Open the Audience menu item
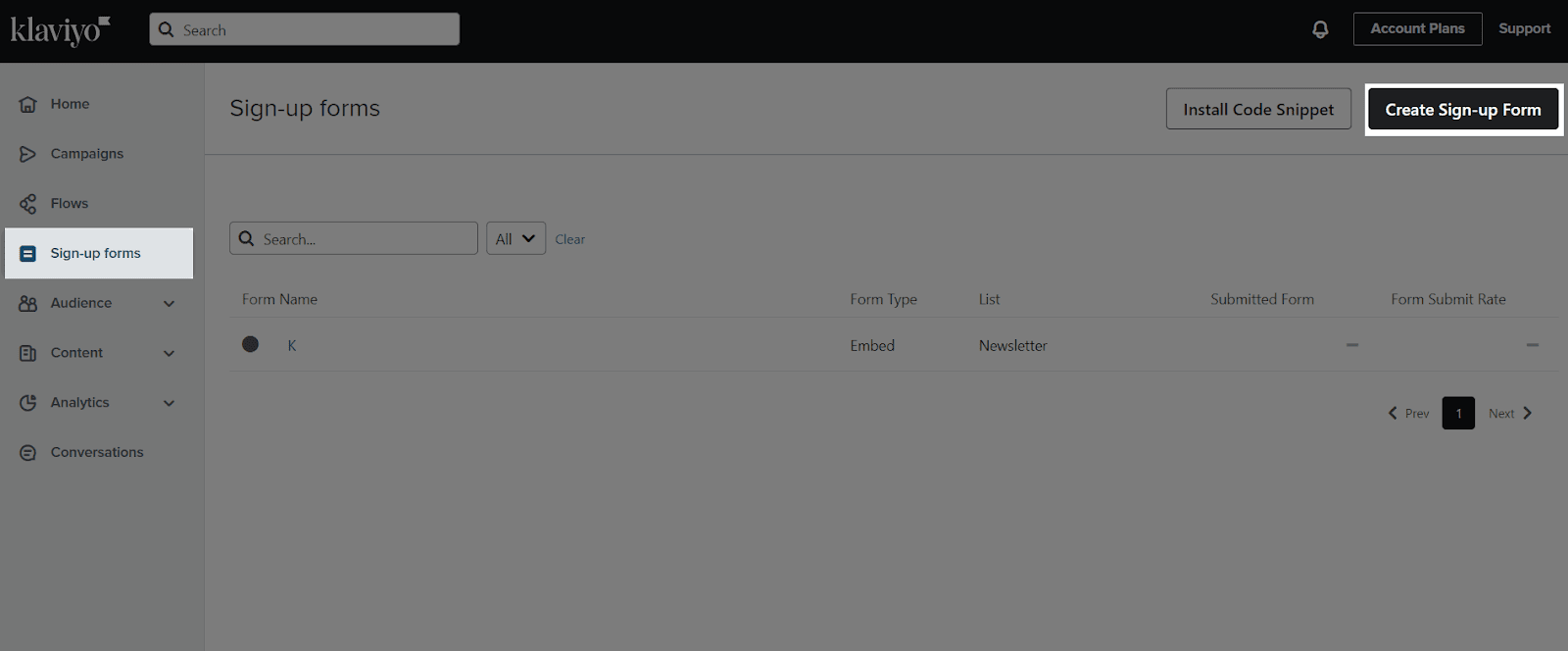 pos(81,303)
